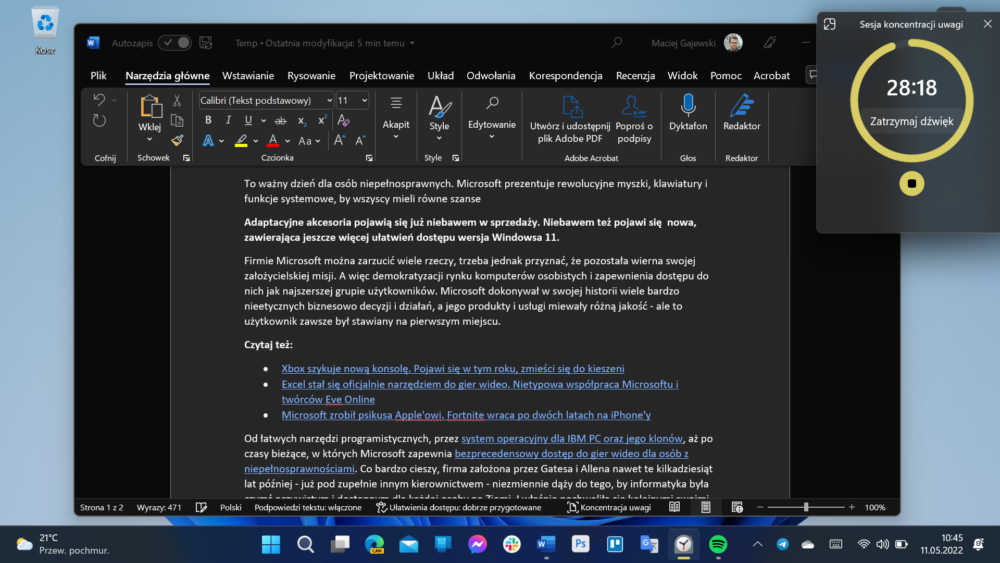The image size is (1000, 563).
Task: Increase font size with A-up icon
Action: [339, 140]
